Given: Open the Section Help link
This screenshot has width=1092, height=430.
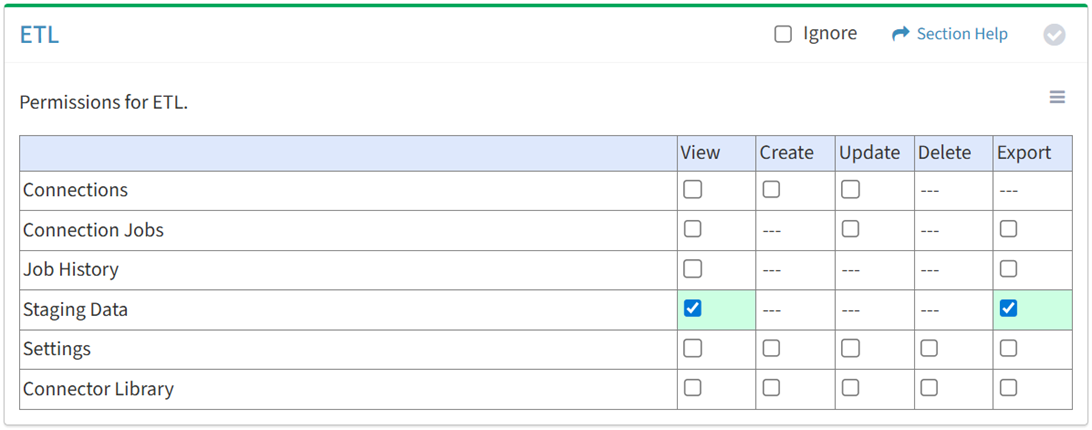Looking at the screenshot, I should click(x=962, y=34).
